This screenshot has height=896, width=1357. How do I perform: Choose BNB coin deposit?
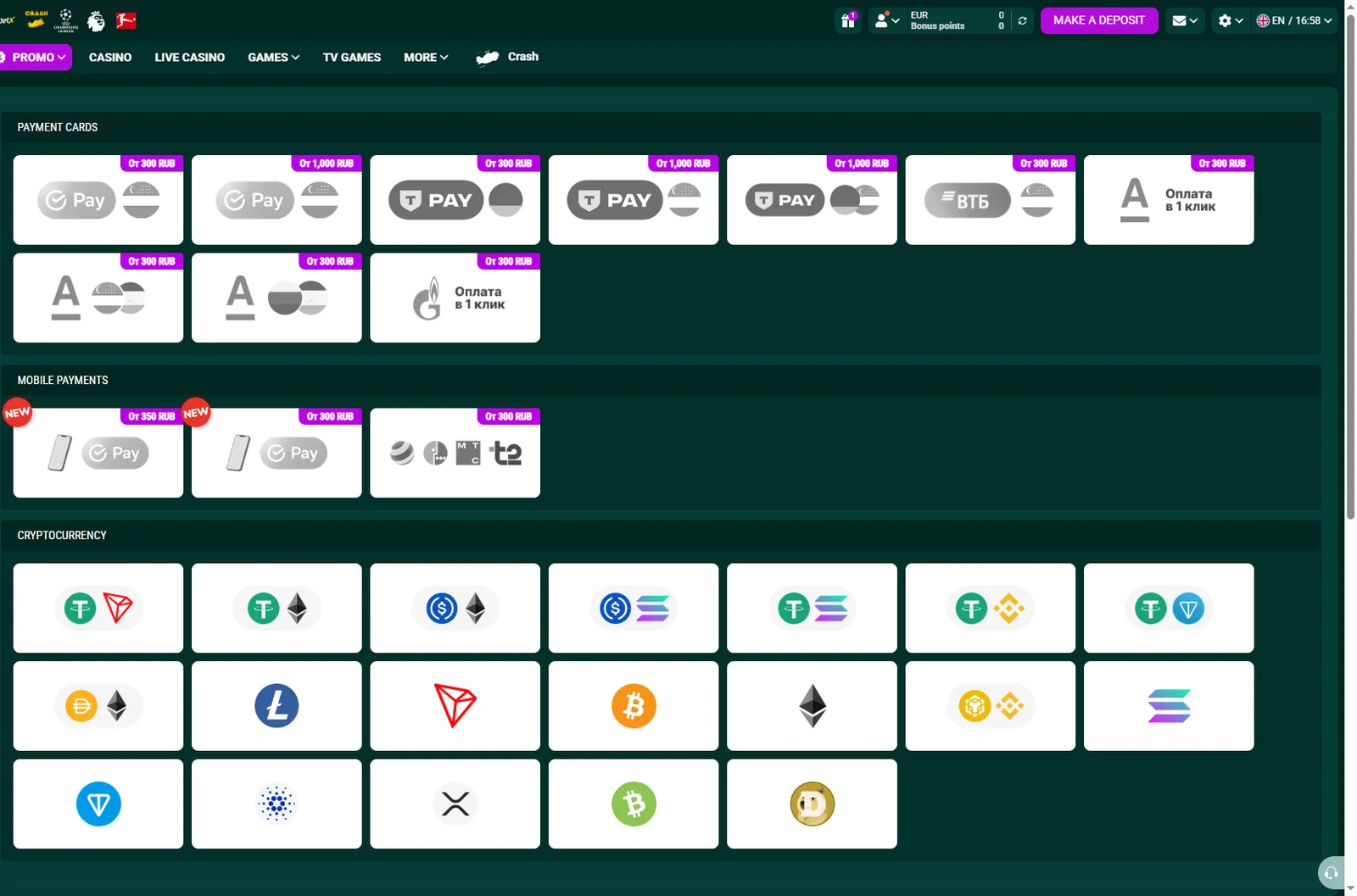point(991,706)
